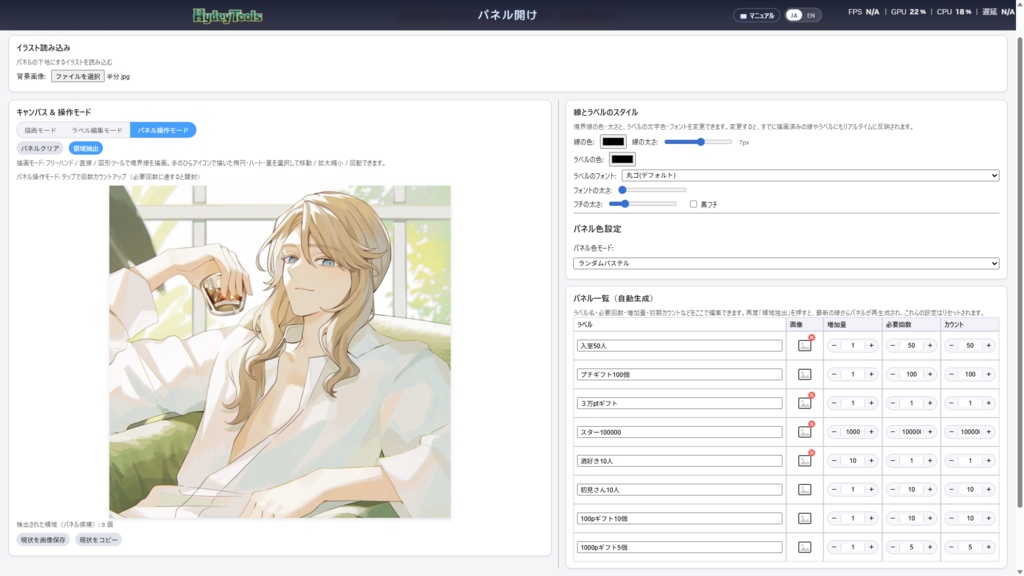Switch language to EN
This screenshot has width=1024, height=576.
click(x=810, y=15)
